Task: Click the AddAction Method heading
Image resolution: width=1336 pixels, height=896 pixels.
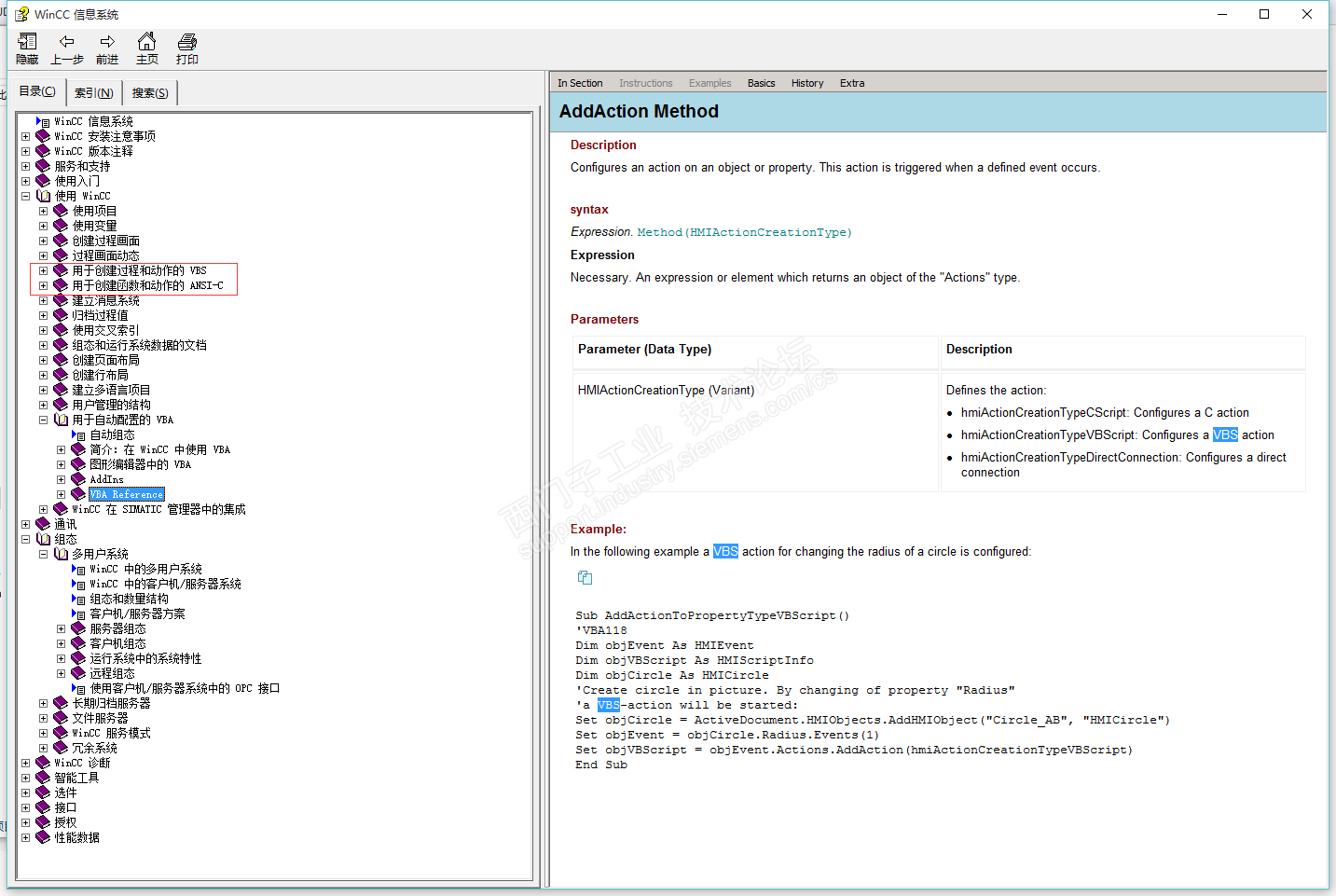Action: pyautogui.click(x=639, y=111)
